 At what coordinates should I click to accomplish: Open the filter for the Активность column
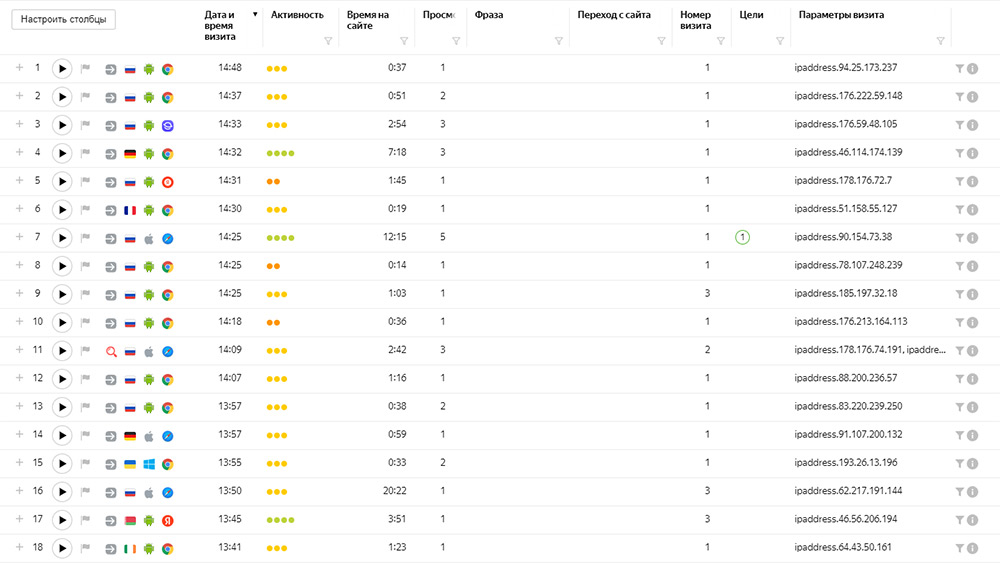coord(328,41)
